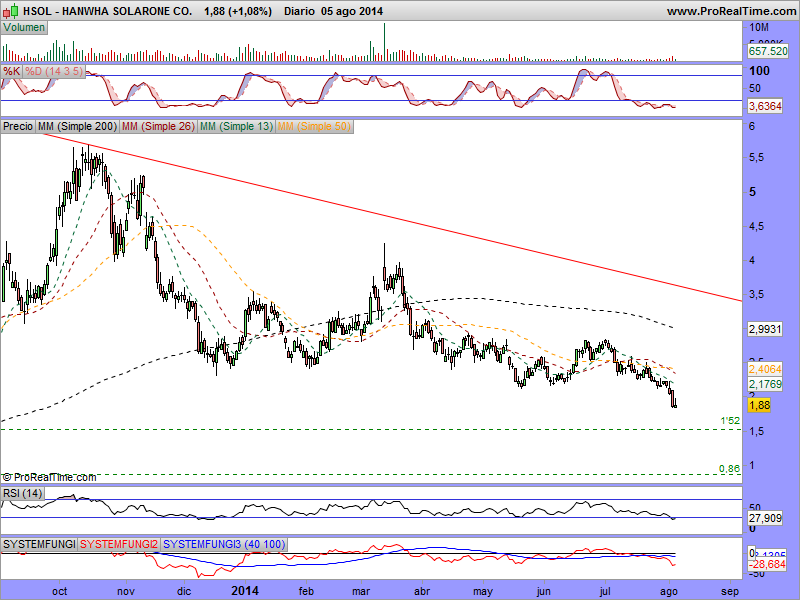Click the 3,5 price axis label
Viewport: 800px width, 600px height.
pyautogui.click(x=756, y=294)
